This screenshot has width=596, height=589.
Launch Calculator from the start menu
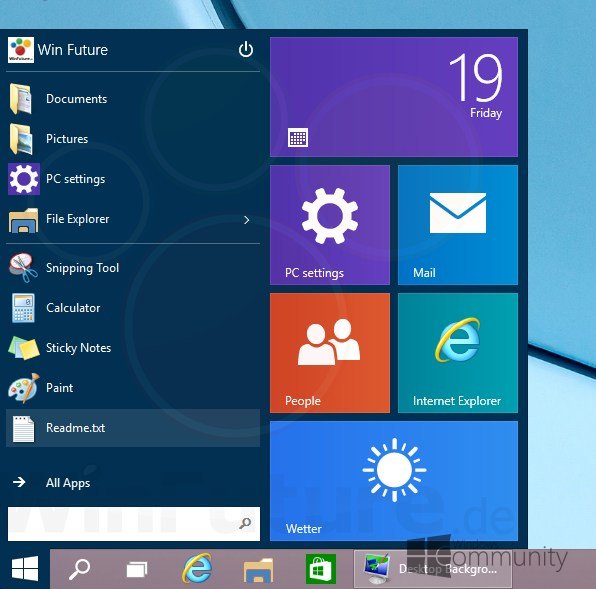[x=133, y=308]
